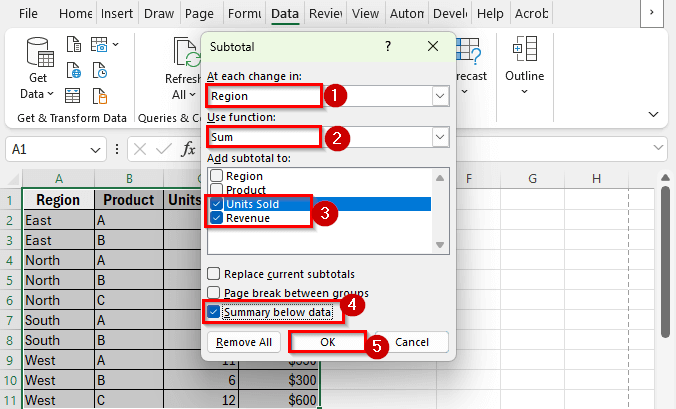Open the File tab
This screenshot has height=409, width=676.
coord(28,14)
